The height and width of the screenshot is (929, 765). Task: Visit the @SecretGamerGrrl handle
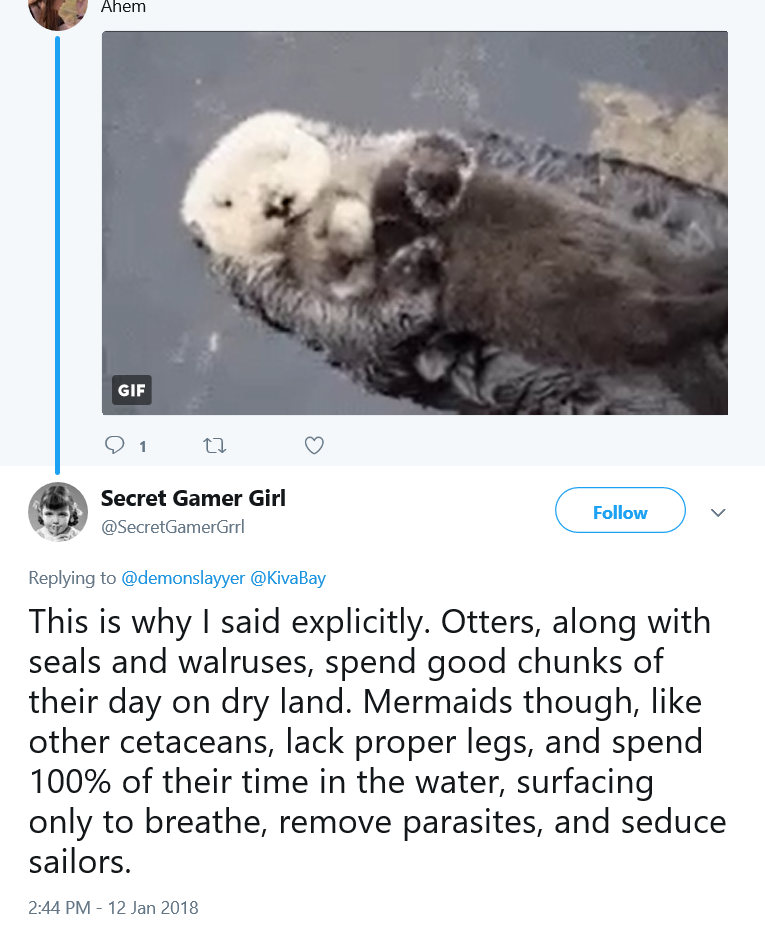[x=172, y=527]
